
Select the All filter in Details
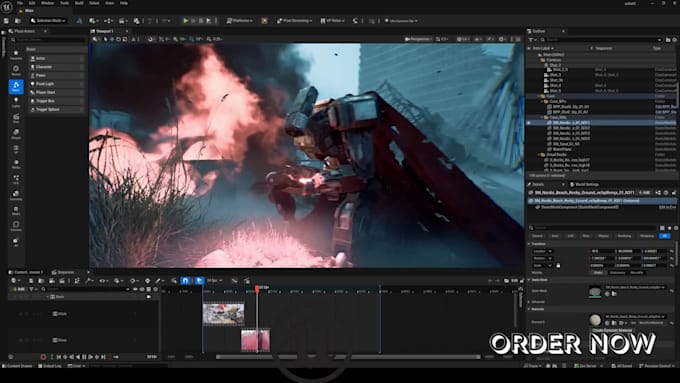tap(665, 236)
